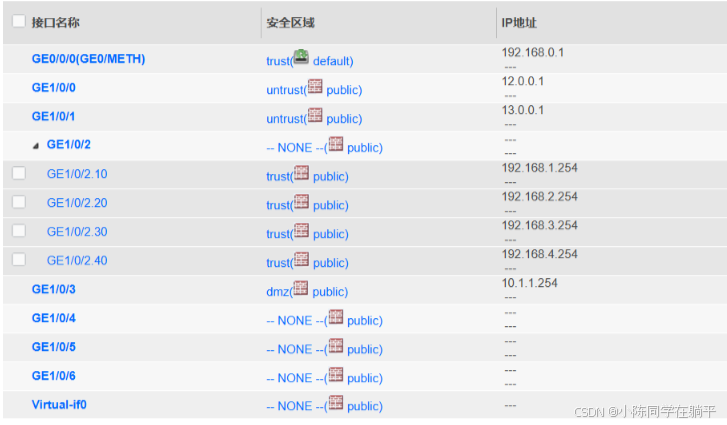Screen dimensions: 727x425
Task: Click the -- NONE -- zone of GE1/0/4
Action: [295, 321]
